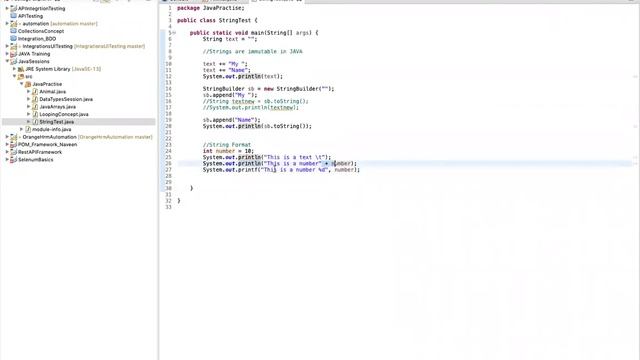Click the APITesting closed project icon
The image size is (640, 360).
pyautogui.click(x=13, y=16)
